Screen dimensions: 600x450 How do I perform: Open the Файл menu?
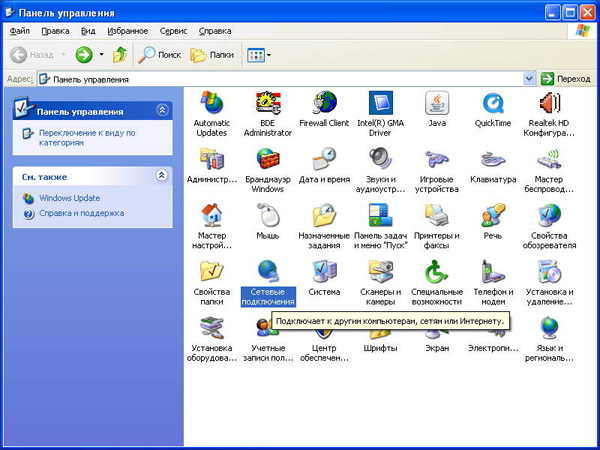tap(20, 31)
